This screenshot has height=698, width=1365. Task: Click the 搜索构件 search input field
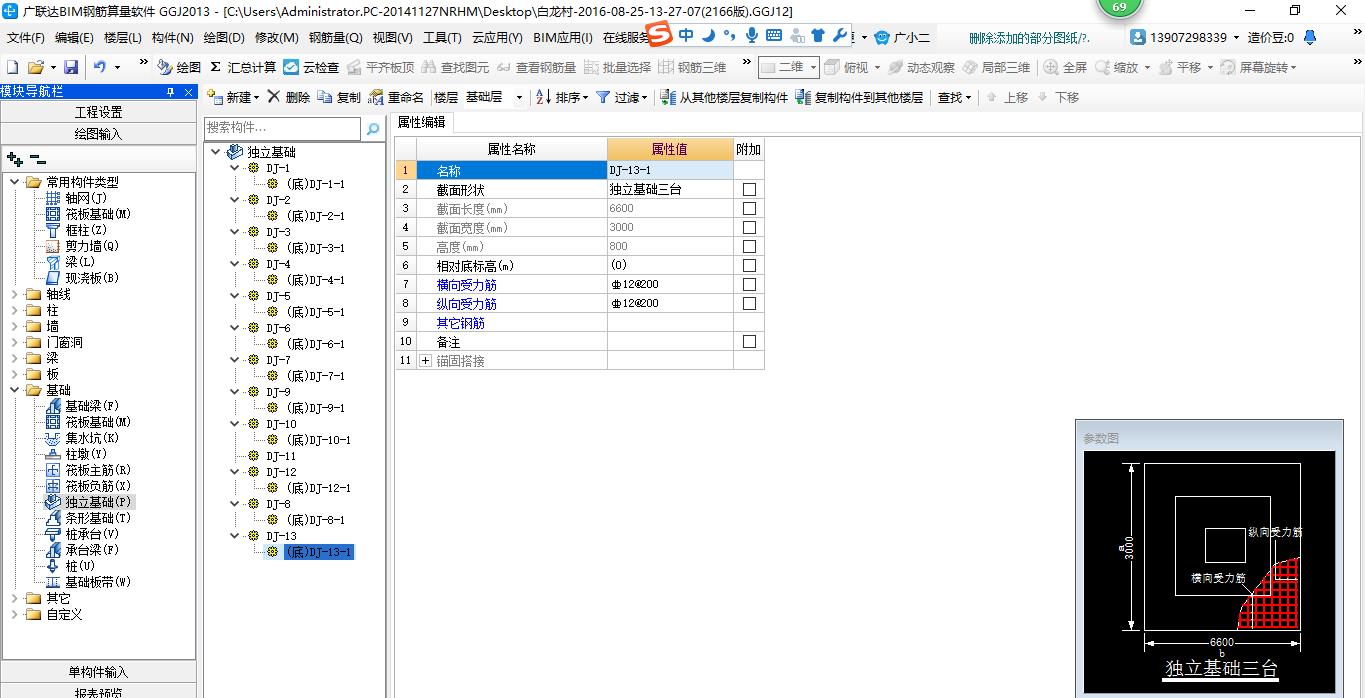(282, 128)
